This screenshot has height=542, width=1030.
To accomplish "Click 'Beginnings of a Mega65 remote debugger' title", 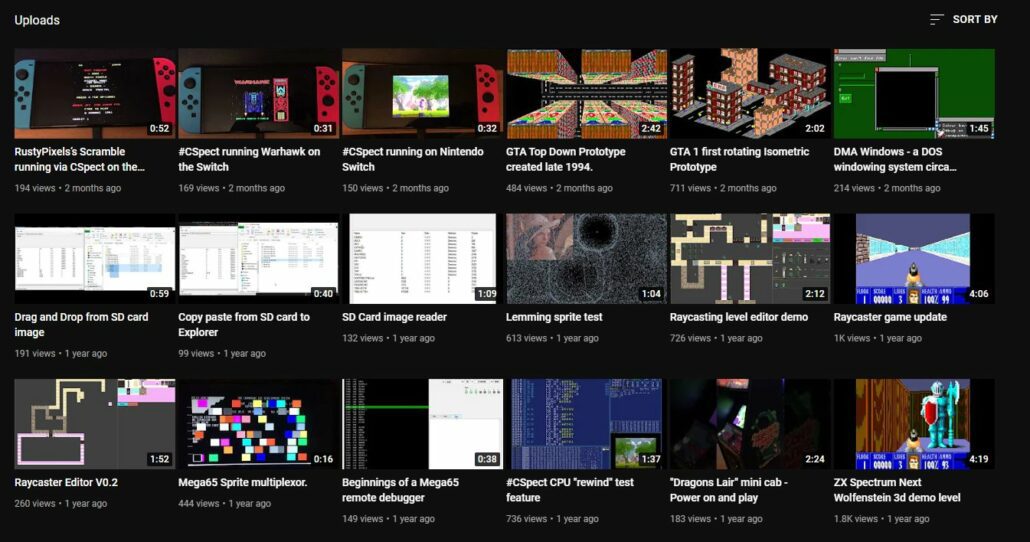I will (x=400, y=489).
